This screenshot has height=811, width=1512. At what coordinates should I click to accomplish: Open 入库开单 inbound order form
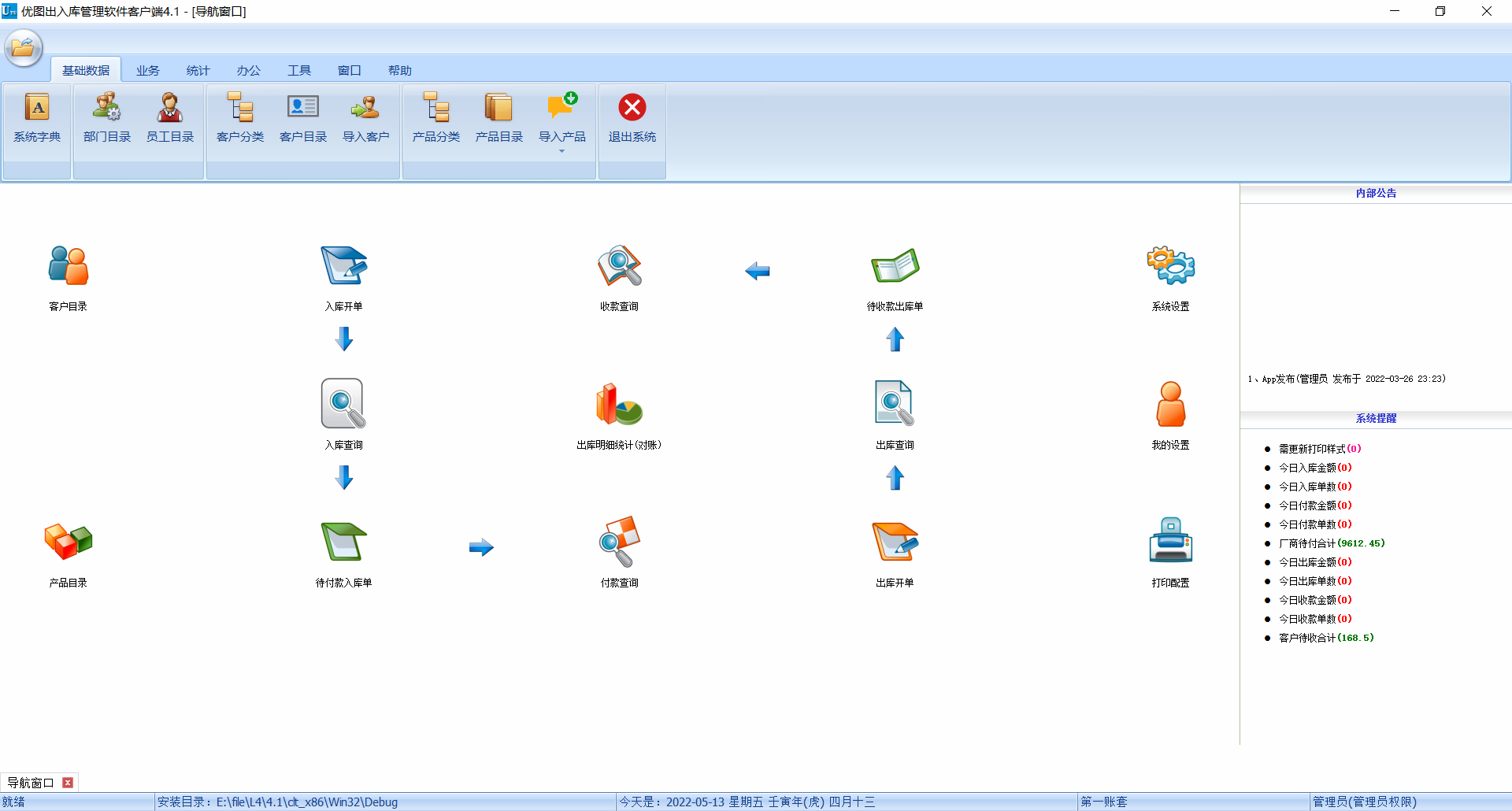click(344, 277)
